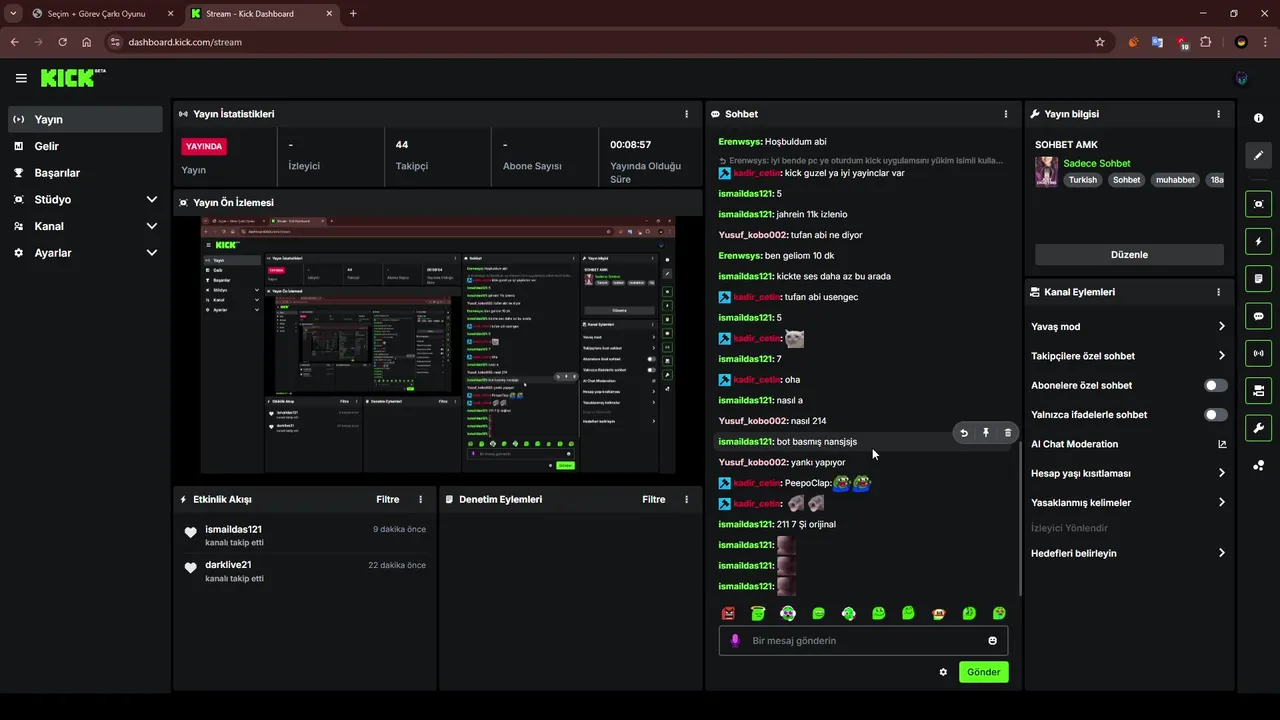Click the chat bubble icon in right sidebar

pyautogui.click(x=1258, y=316)
